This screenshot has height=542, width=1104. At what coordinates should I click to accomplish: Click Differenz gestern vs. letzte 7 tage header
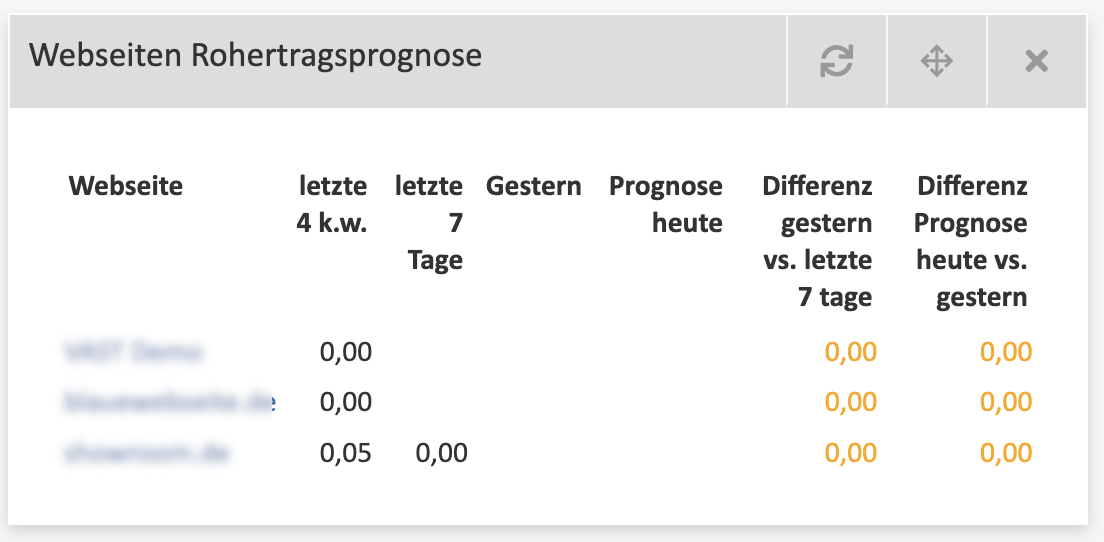[817, 241]
